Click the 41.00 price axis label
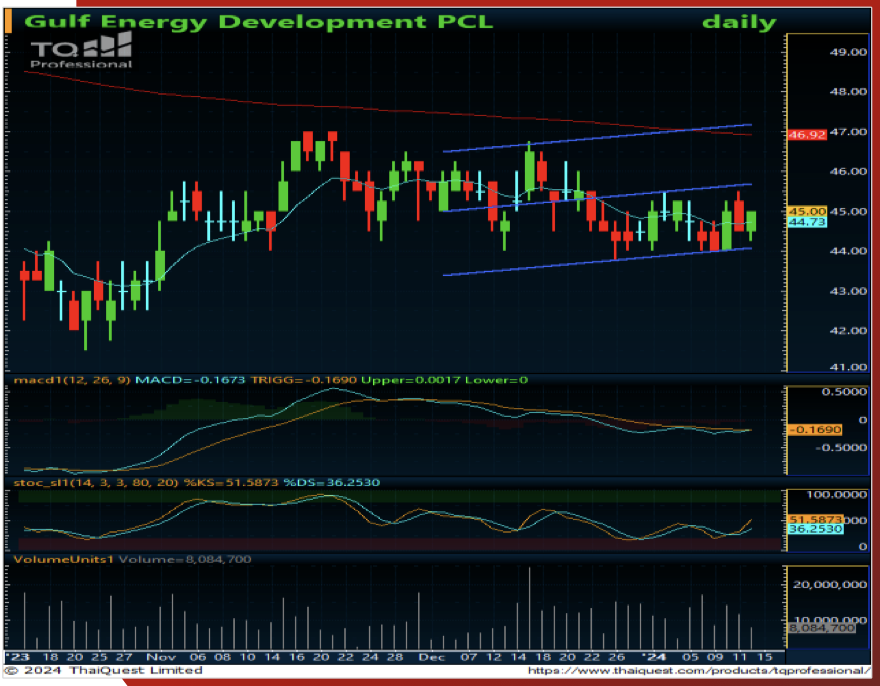The width and height of the screenshot is (880, 686). point(848,367)
